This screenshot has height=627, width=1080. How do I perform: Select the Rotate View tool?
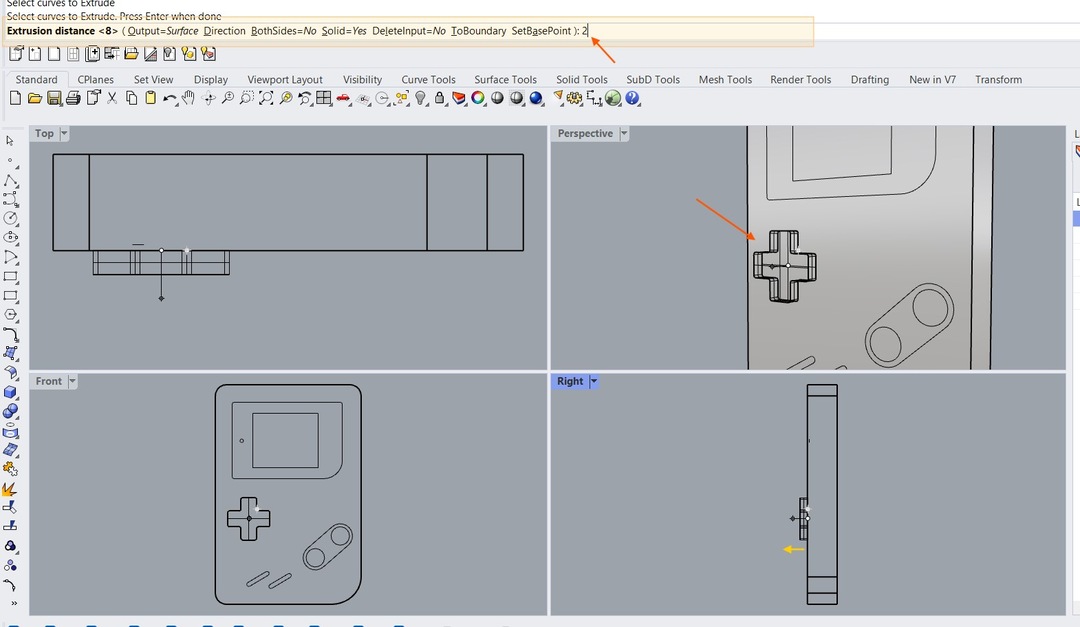208,99
